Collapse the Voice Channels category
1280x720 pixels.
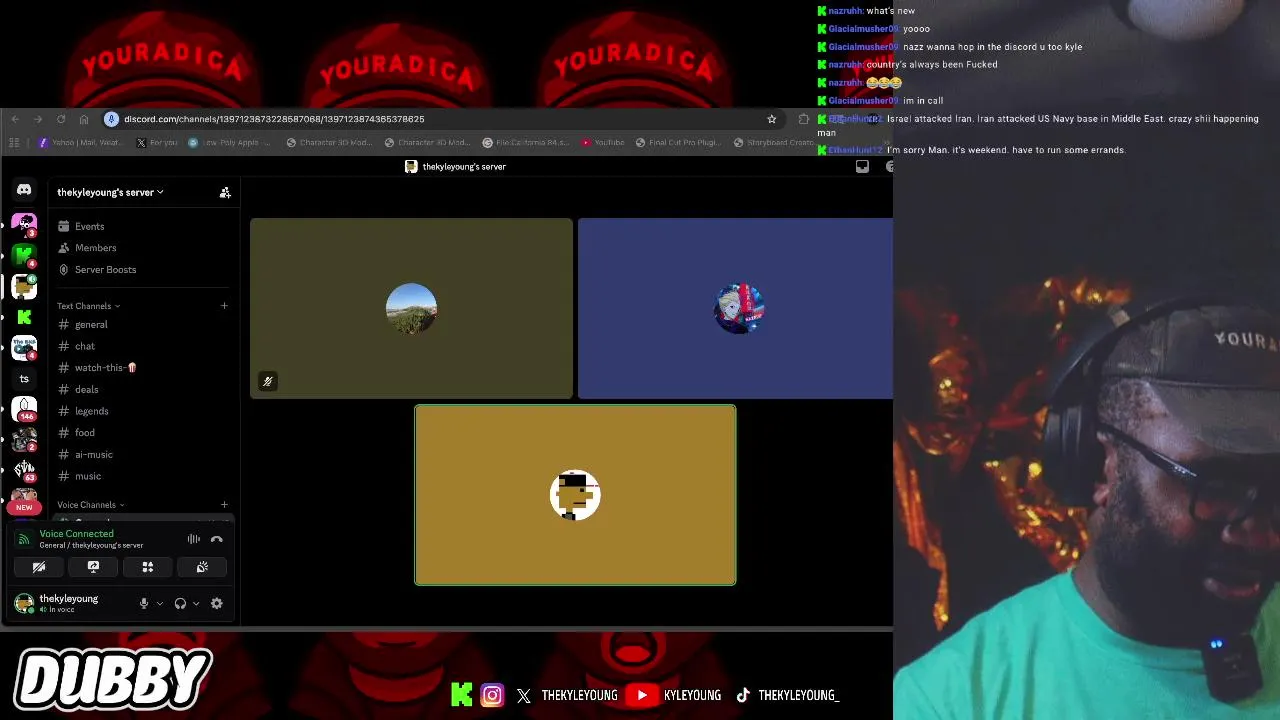tap(90, 505)
